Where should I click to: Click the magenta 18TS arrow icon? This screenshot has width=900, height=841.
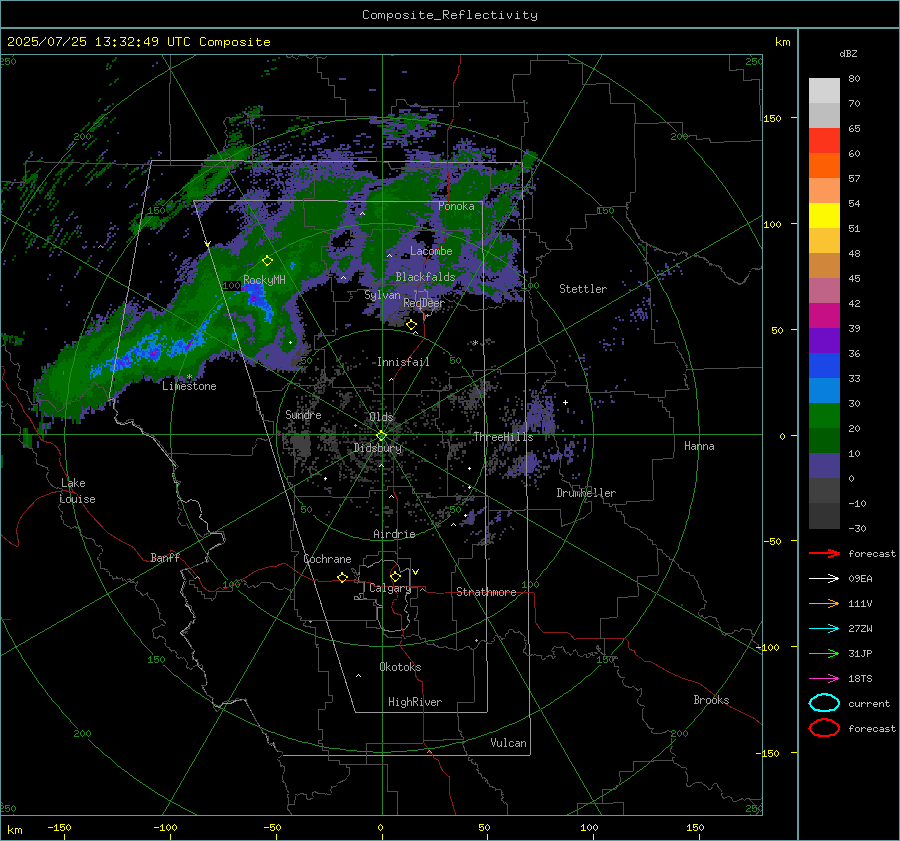point(824,679)
